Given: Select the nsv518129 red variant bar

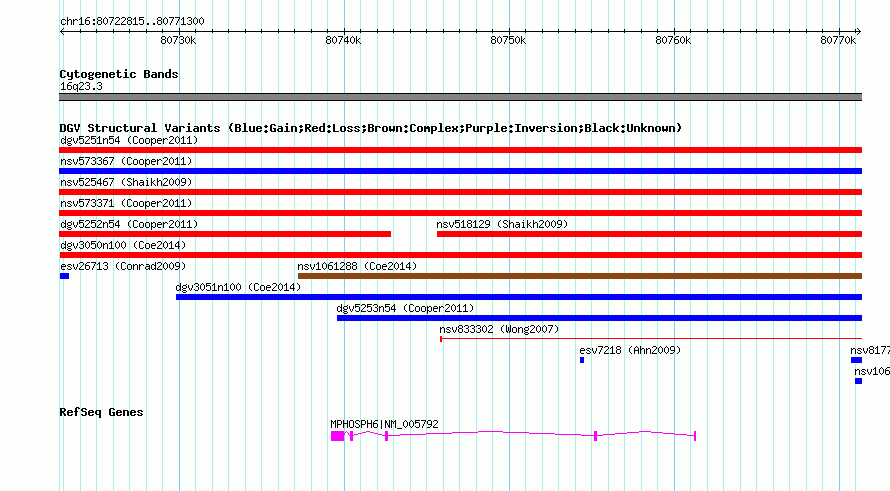Looking at the screenshot, I should pyautogui.click(x=649, y=234).
